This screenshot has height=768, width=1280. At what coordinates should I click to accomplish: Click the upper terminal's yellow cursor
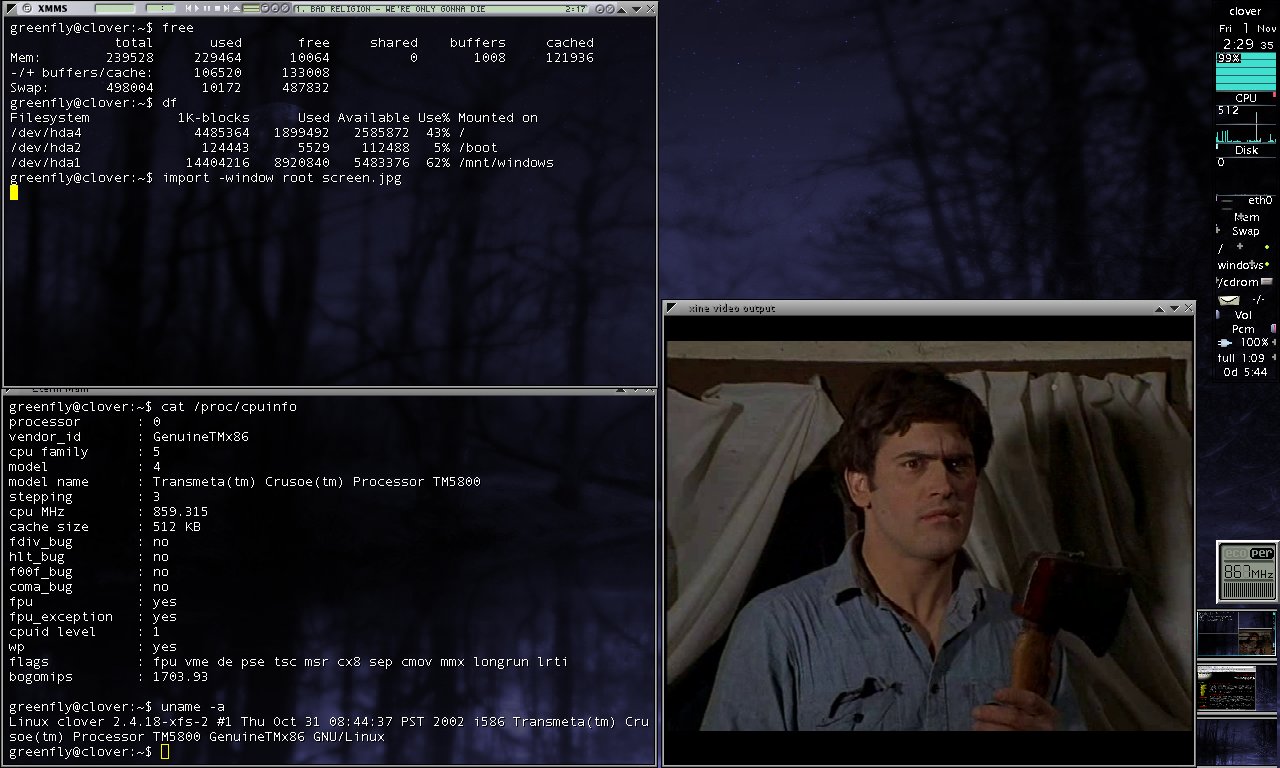[x=14, y=193]
